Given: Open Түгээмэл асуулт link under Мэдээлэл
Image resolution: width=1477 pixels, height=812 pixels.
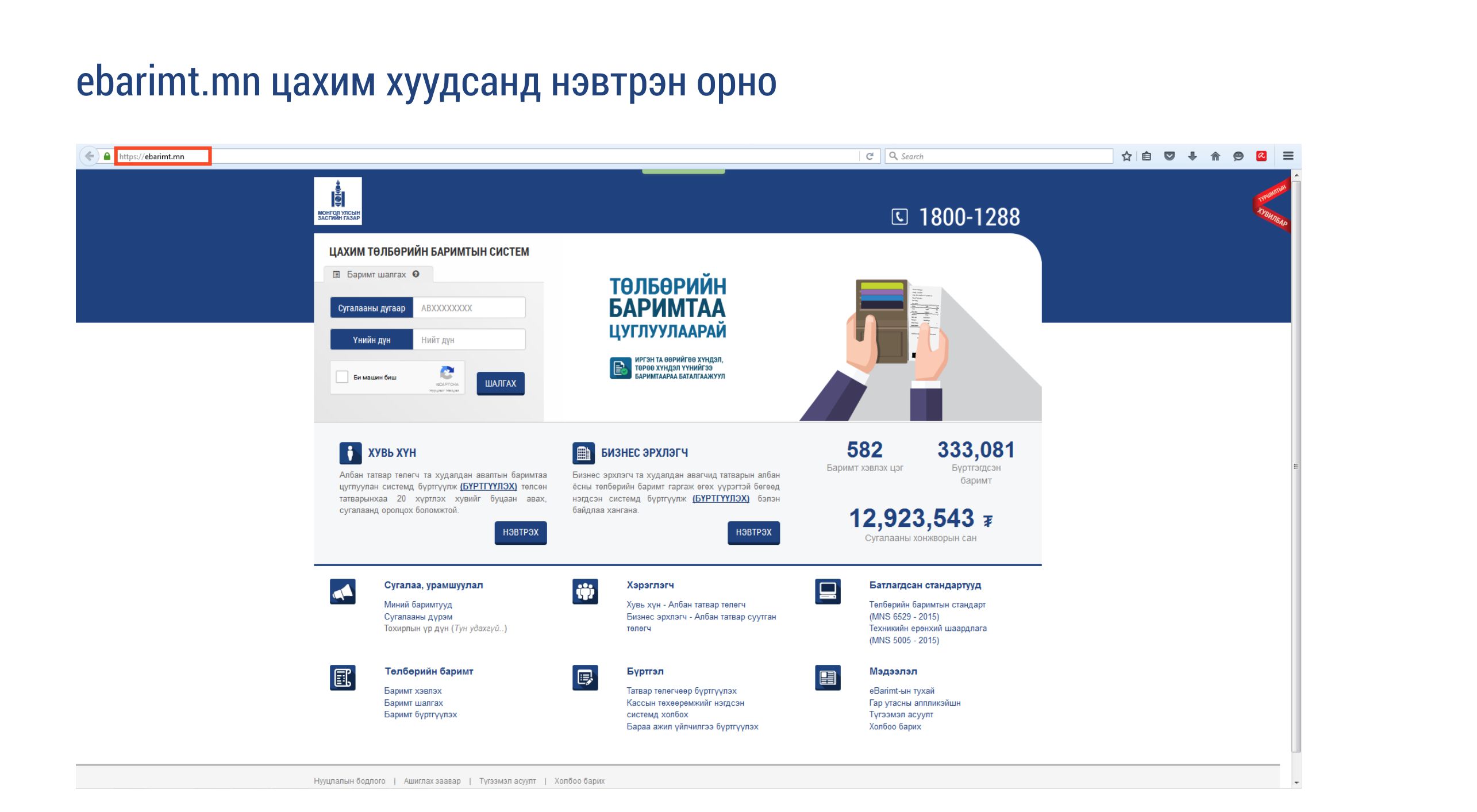Looking at the screenshot, I should 901,714.
